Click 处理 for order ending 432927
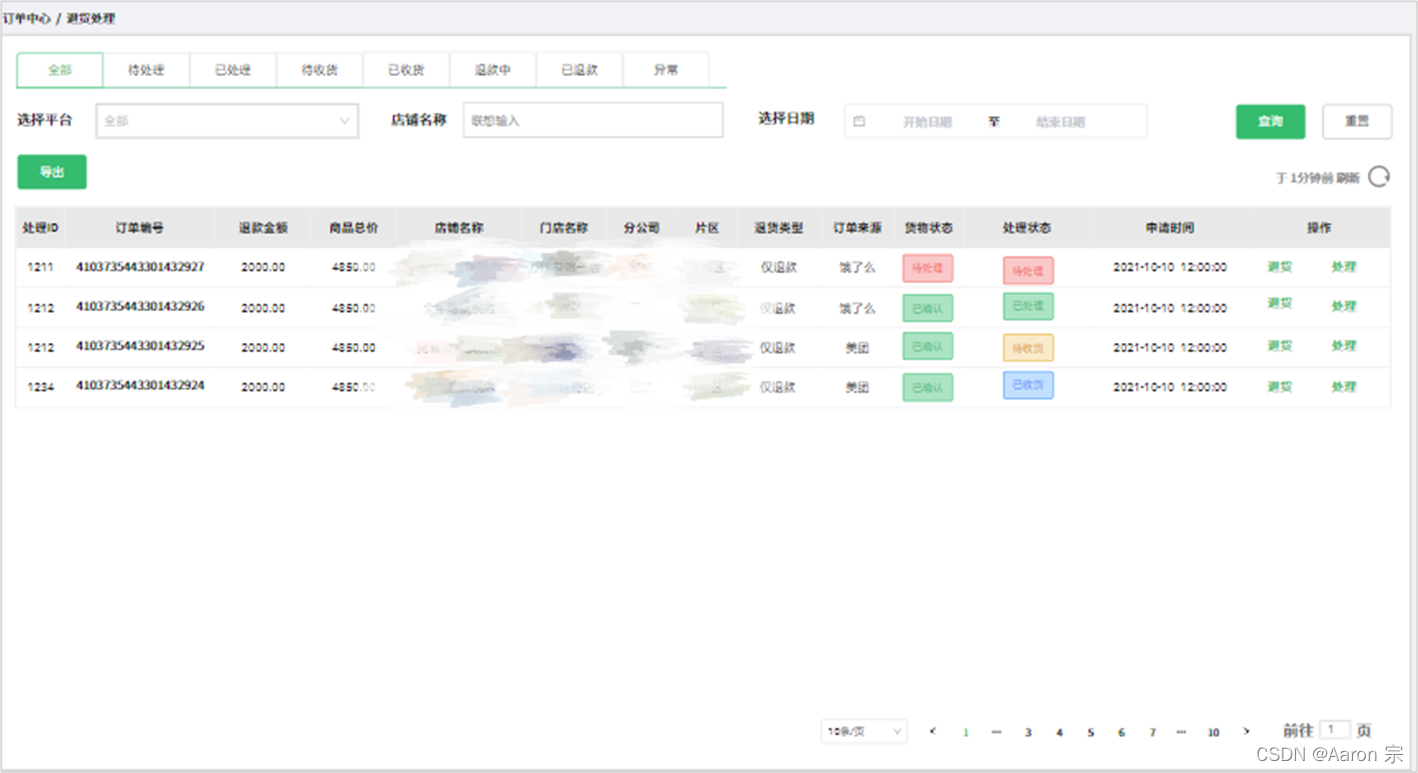Screen dimensions: 1418x773 tap(1344, 267)
